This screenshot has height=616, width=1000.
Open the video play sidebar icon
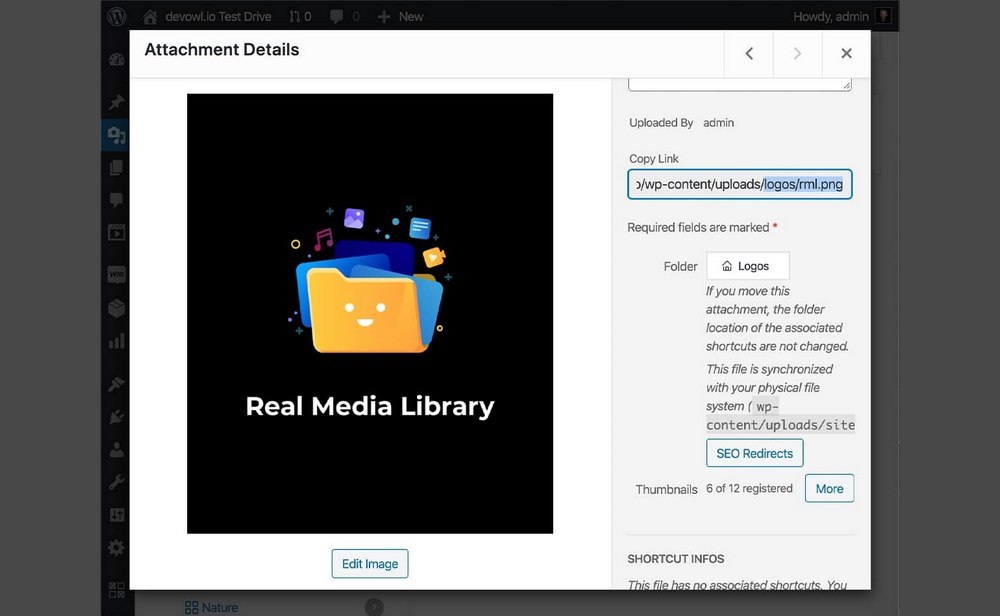pyautogui.click(x=116, y=232)
